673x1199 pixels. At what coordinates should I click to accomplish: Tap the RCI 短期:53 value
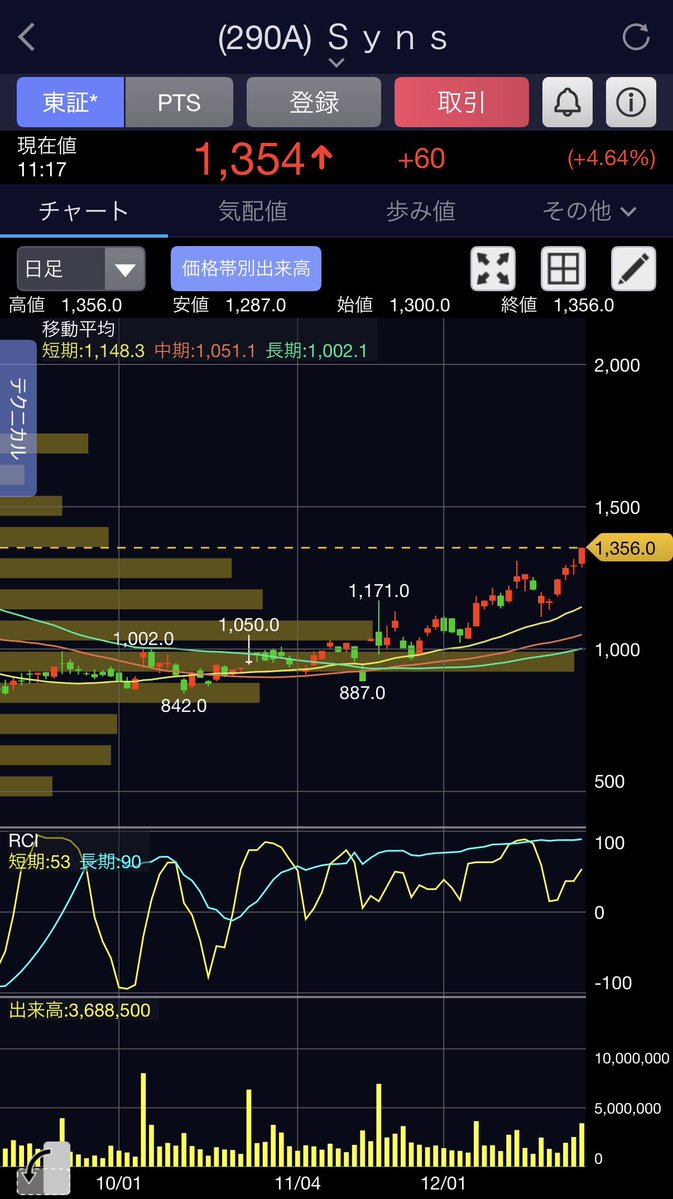click(39, 862)
